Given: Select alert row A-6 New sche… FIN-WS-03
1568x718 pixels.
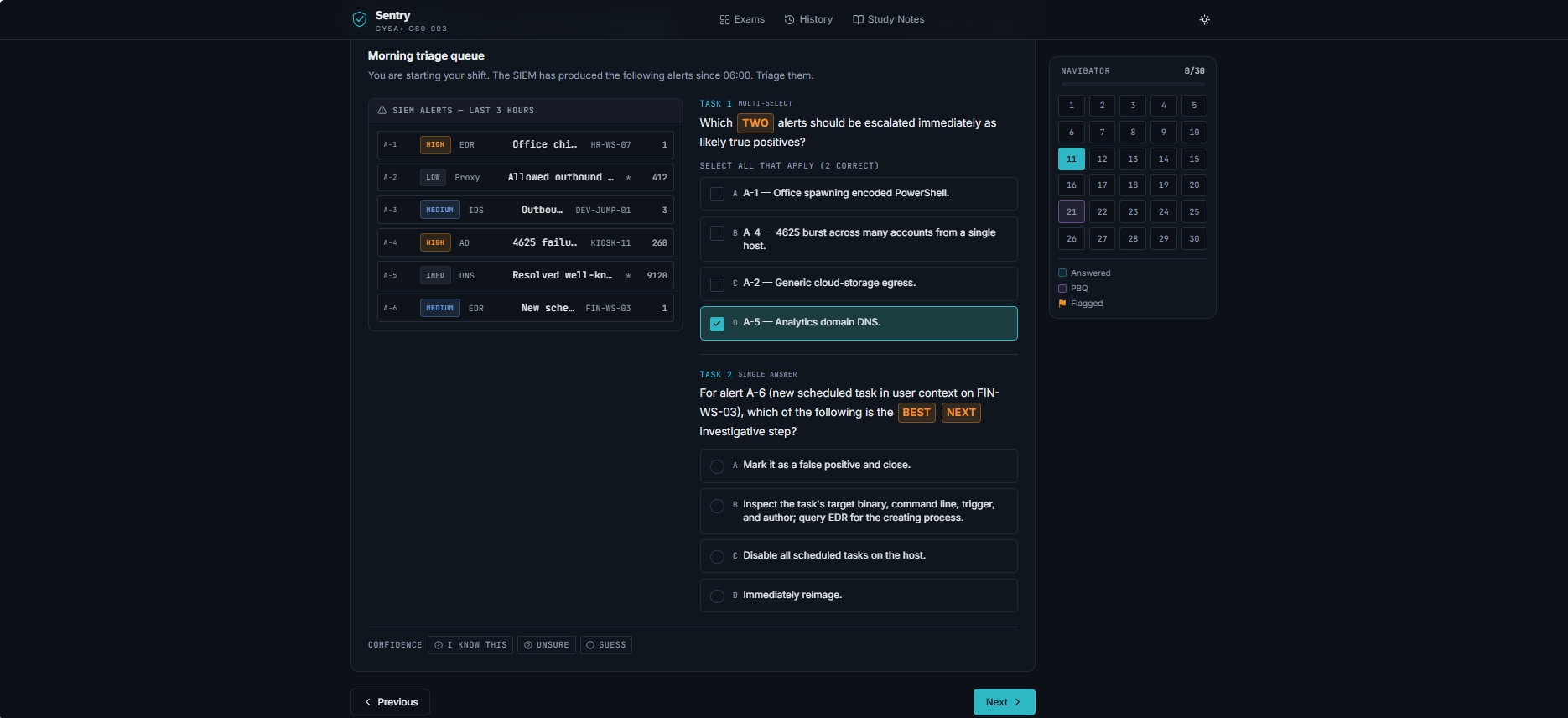Looking at the screenshot, I should click(x=526, y=309).
